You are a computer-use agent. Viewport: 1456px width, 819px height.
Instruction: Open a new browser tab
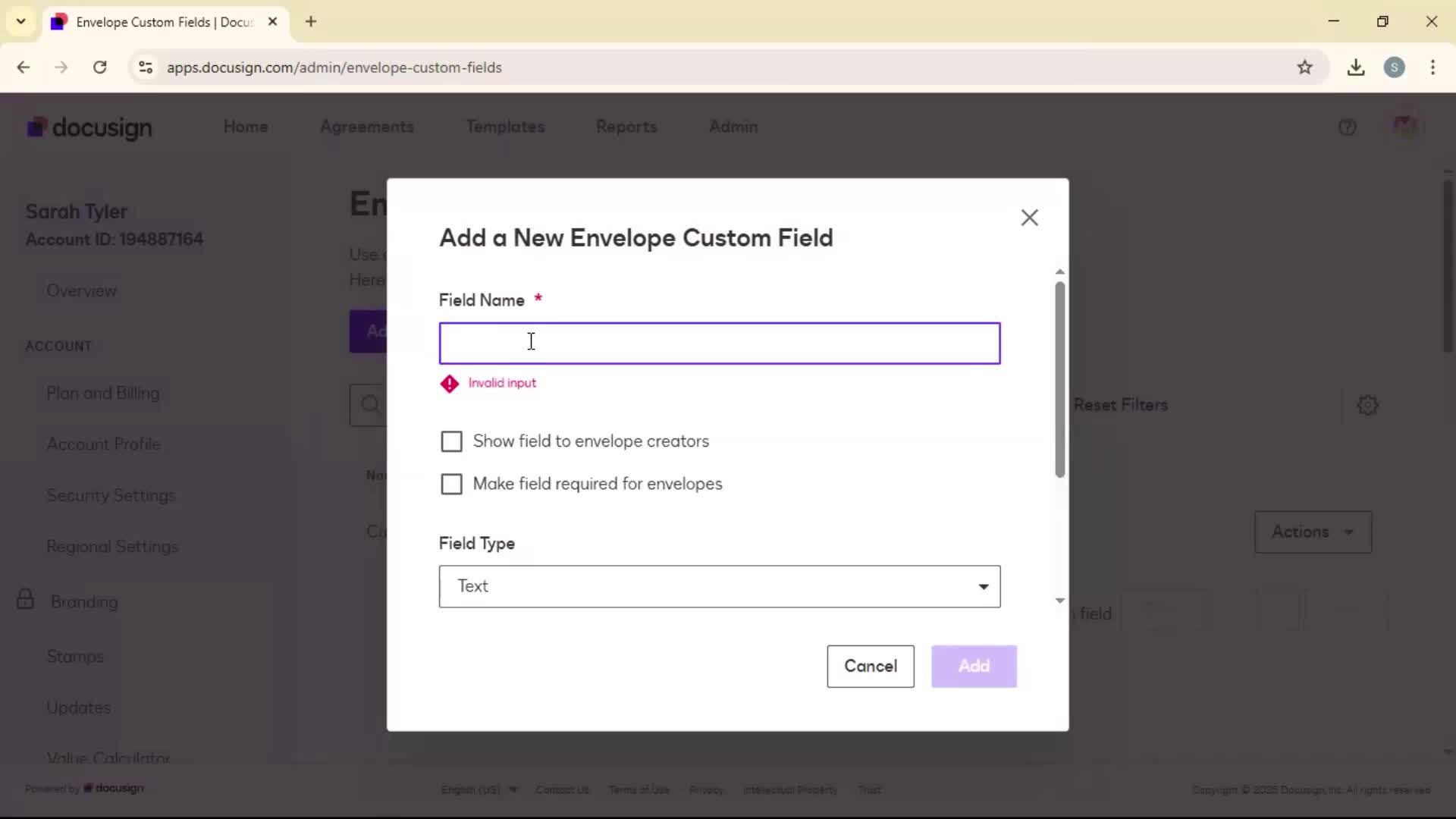[x=311, y=21]
